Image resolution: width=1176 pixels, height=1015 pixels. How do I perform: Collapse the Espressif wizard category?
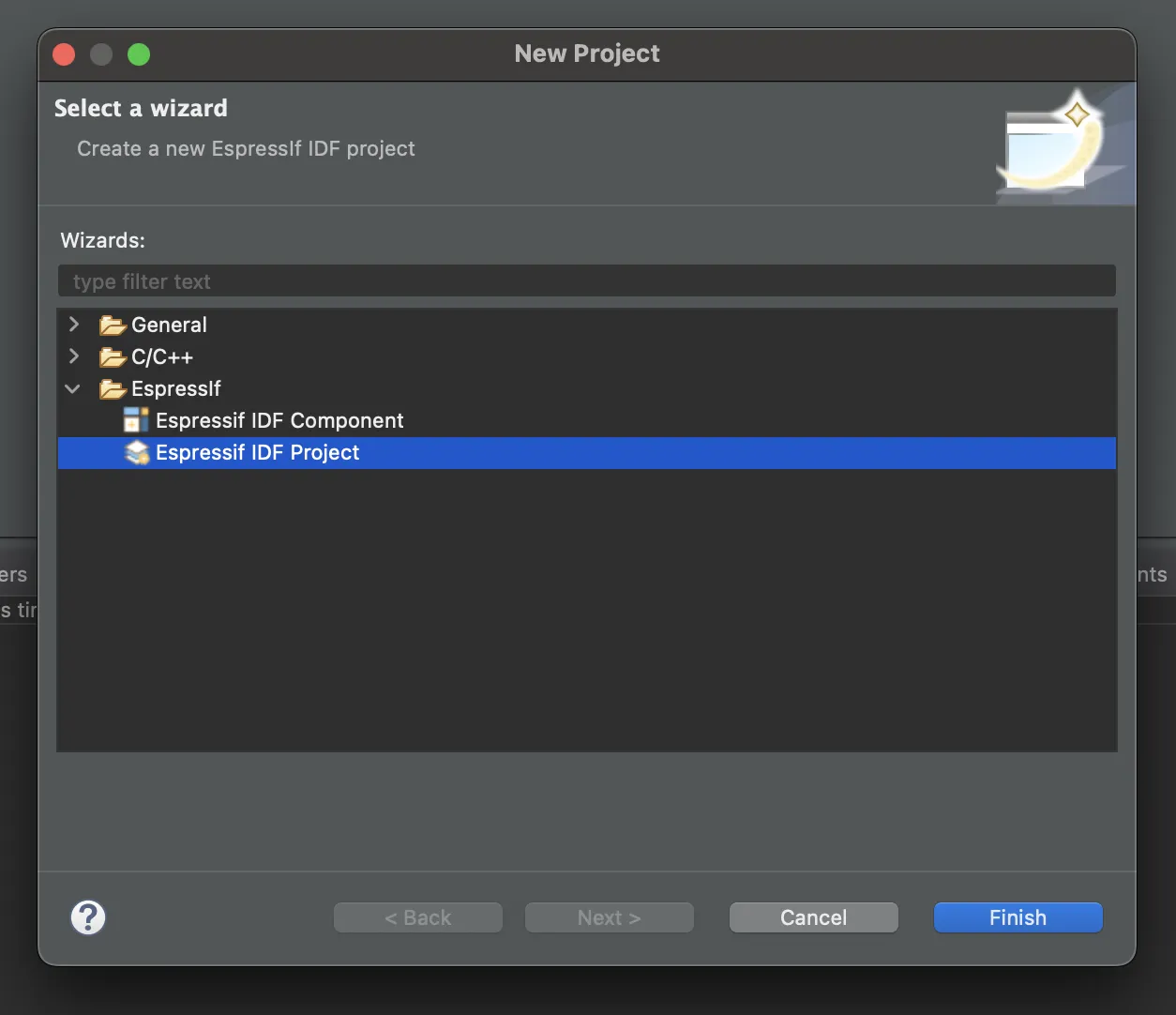73,388
